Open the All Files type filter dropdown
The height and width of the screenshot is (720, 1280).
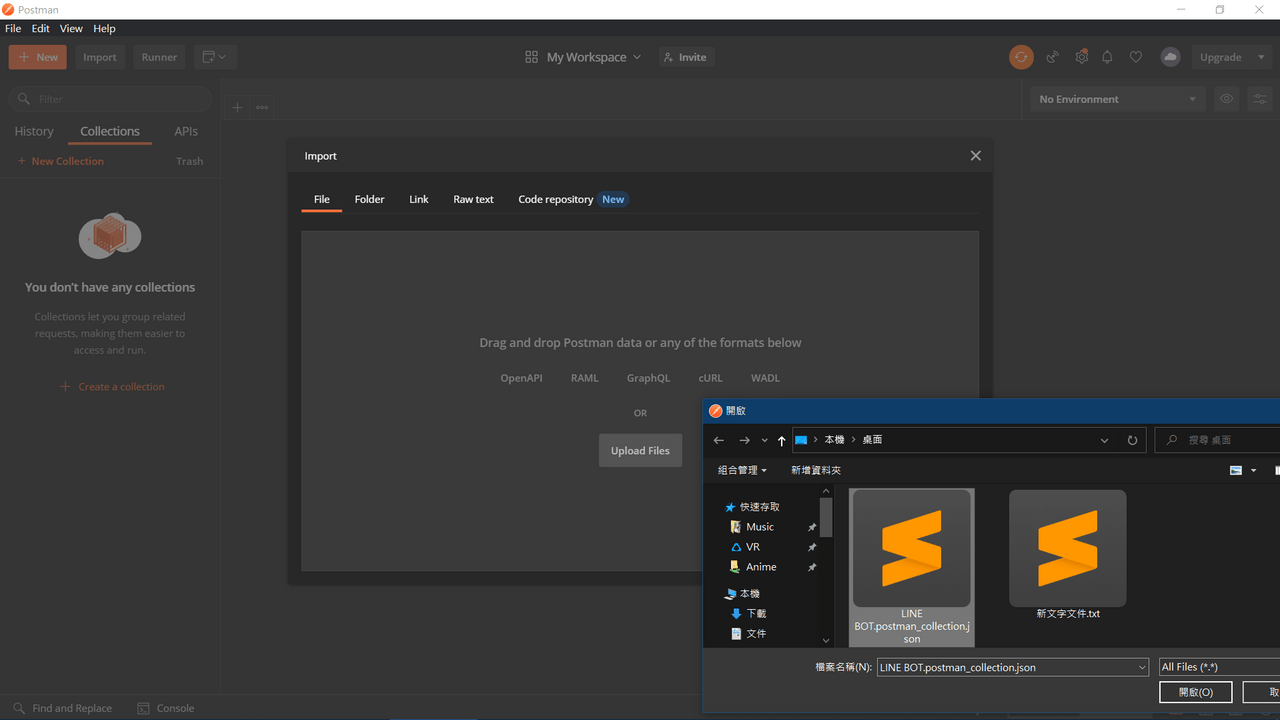pyautogui.click(x=1219, y=667)
